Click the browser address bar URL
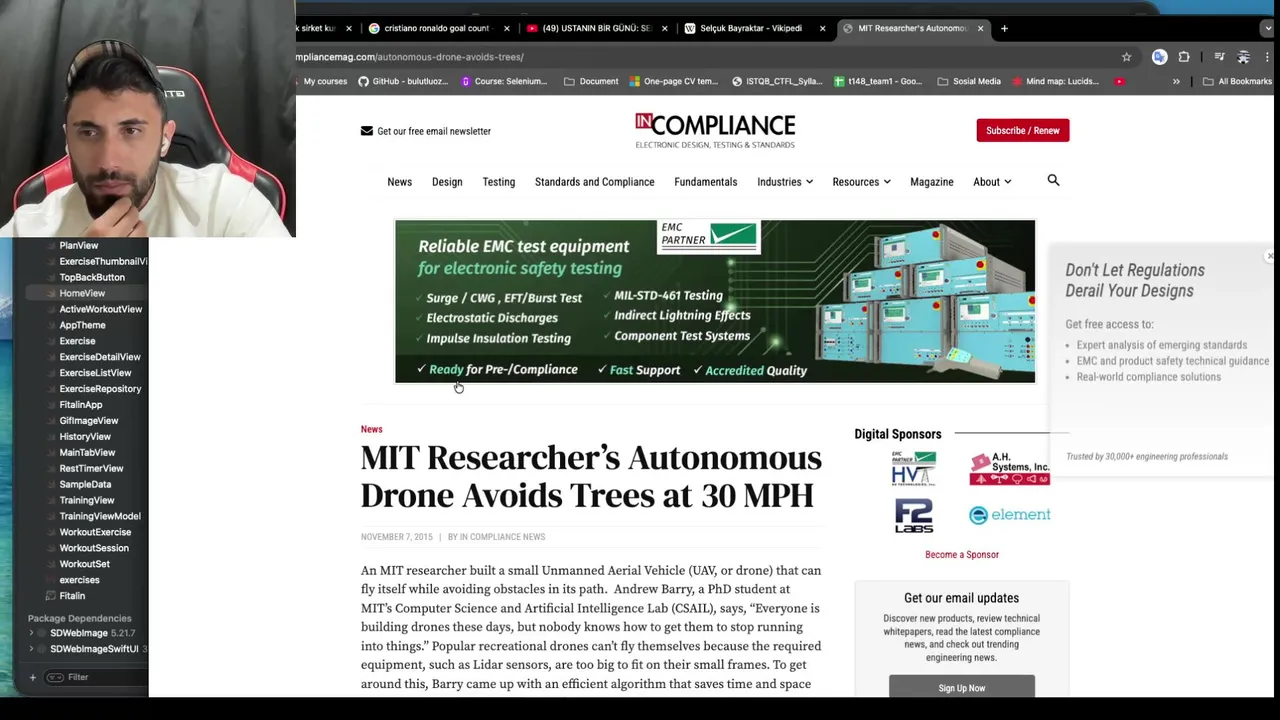 point(410,57)
